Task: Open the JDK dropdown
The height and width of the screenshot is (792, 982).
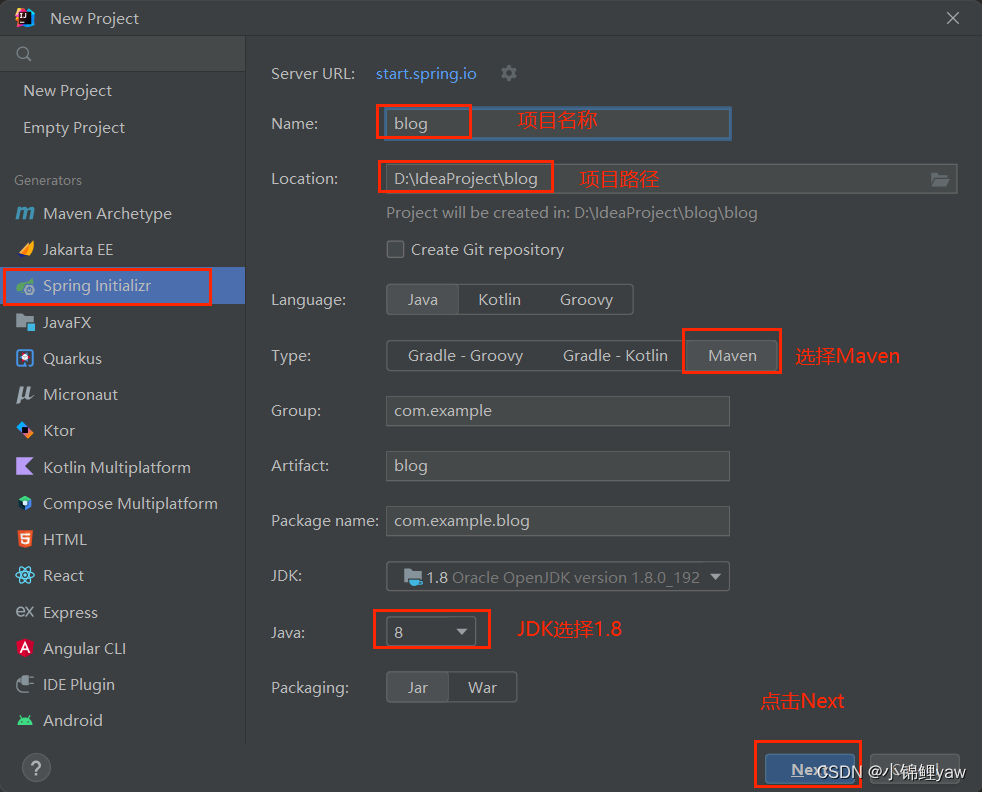Action: tap(558, 577)
